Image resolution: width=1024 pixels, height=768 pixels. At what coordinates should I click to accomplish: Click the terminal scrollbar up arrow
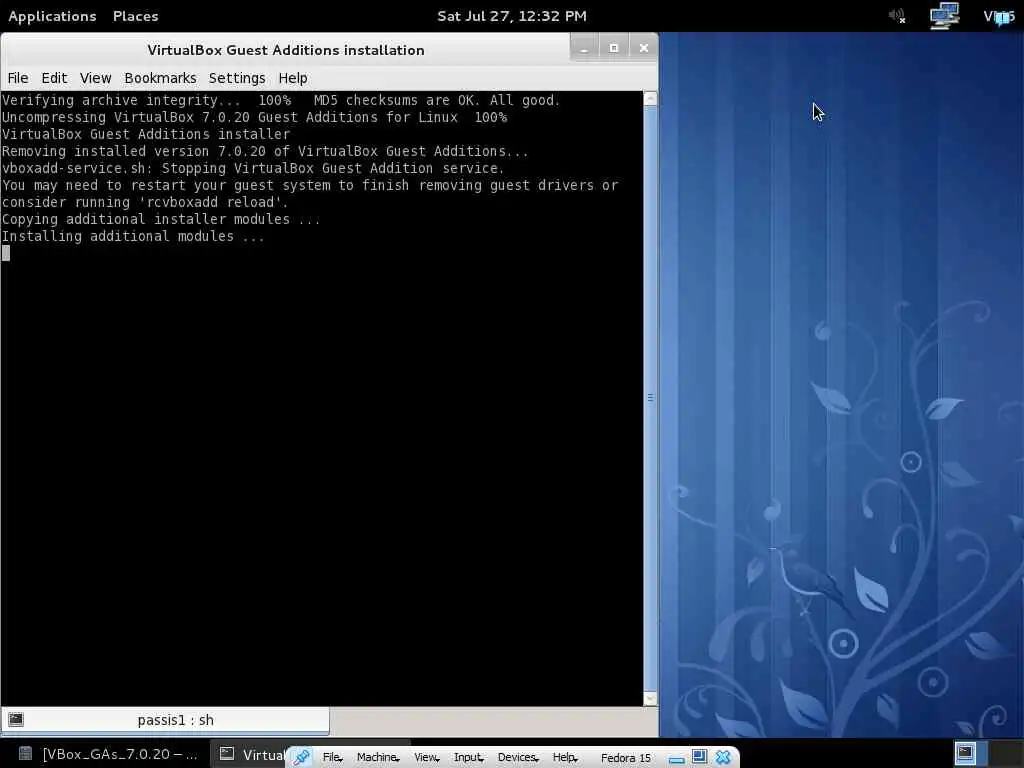click(x=650, y=99)
